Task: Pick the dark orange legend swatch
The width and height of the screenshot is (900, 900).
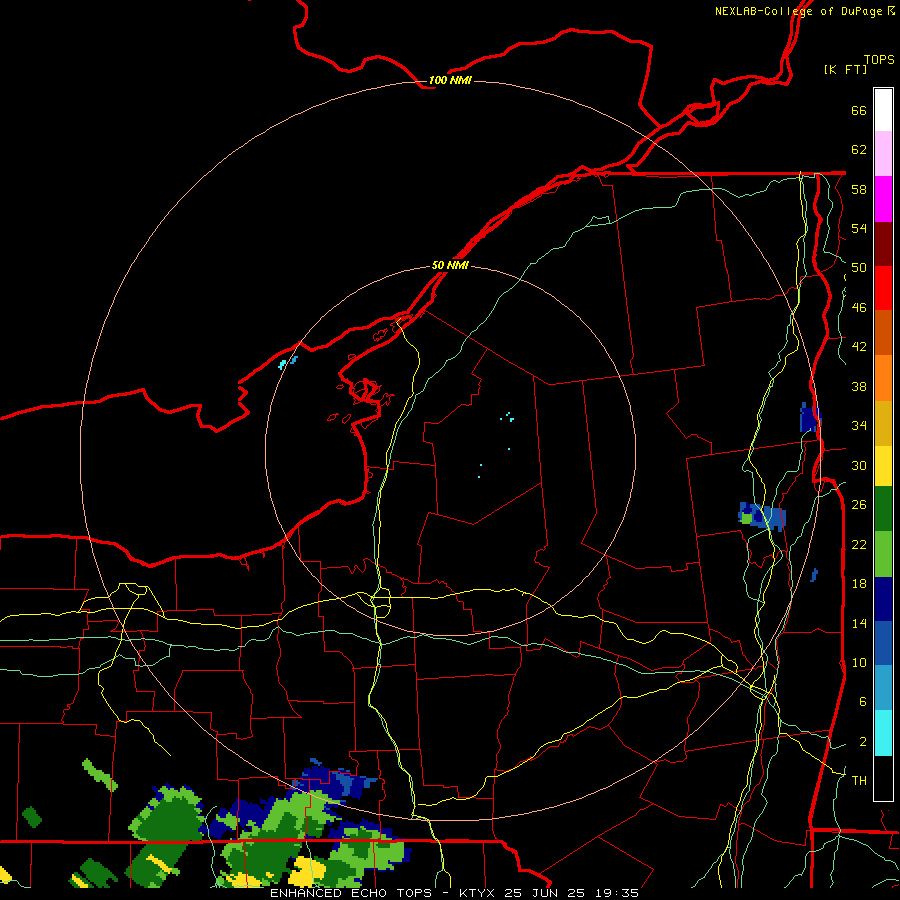Action: [883, 333]
